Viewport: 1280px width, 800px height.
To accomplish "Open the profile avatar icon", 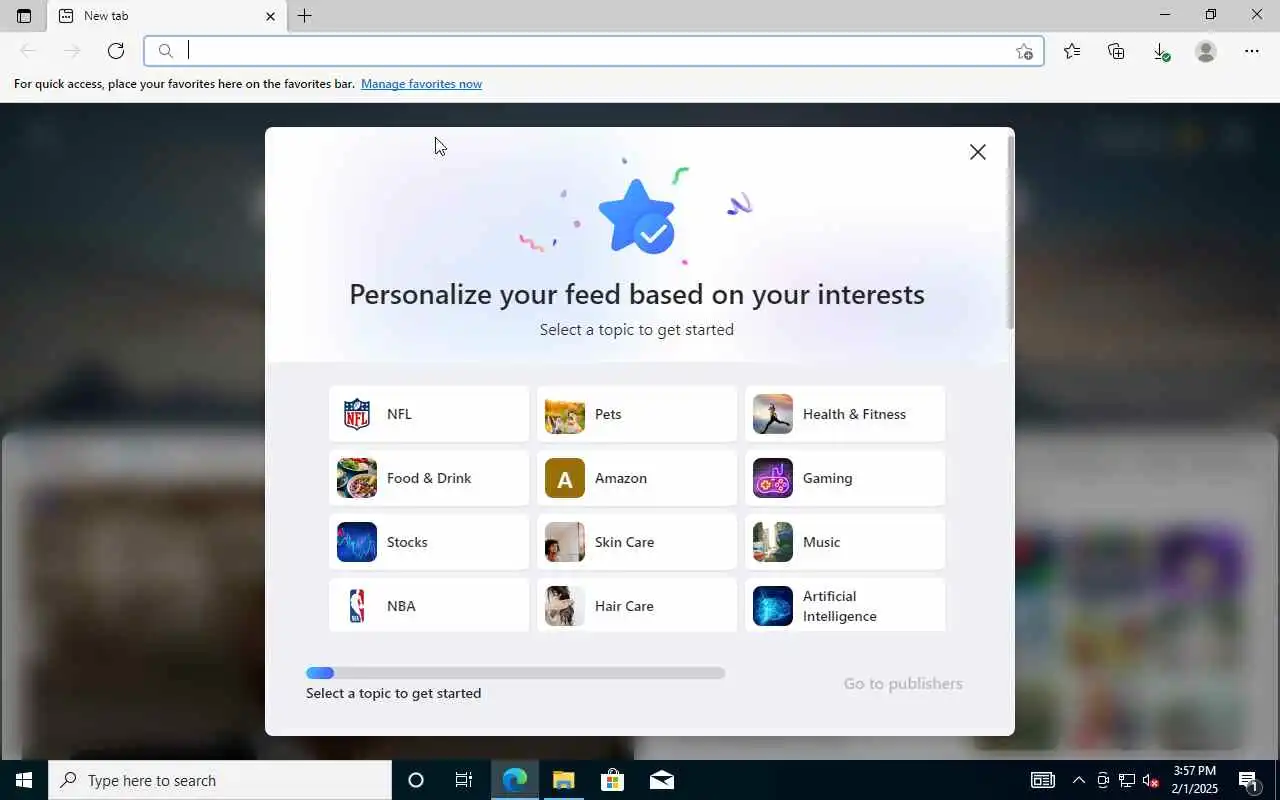I will click(1206, 51).
